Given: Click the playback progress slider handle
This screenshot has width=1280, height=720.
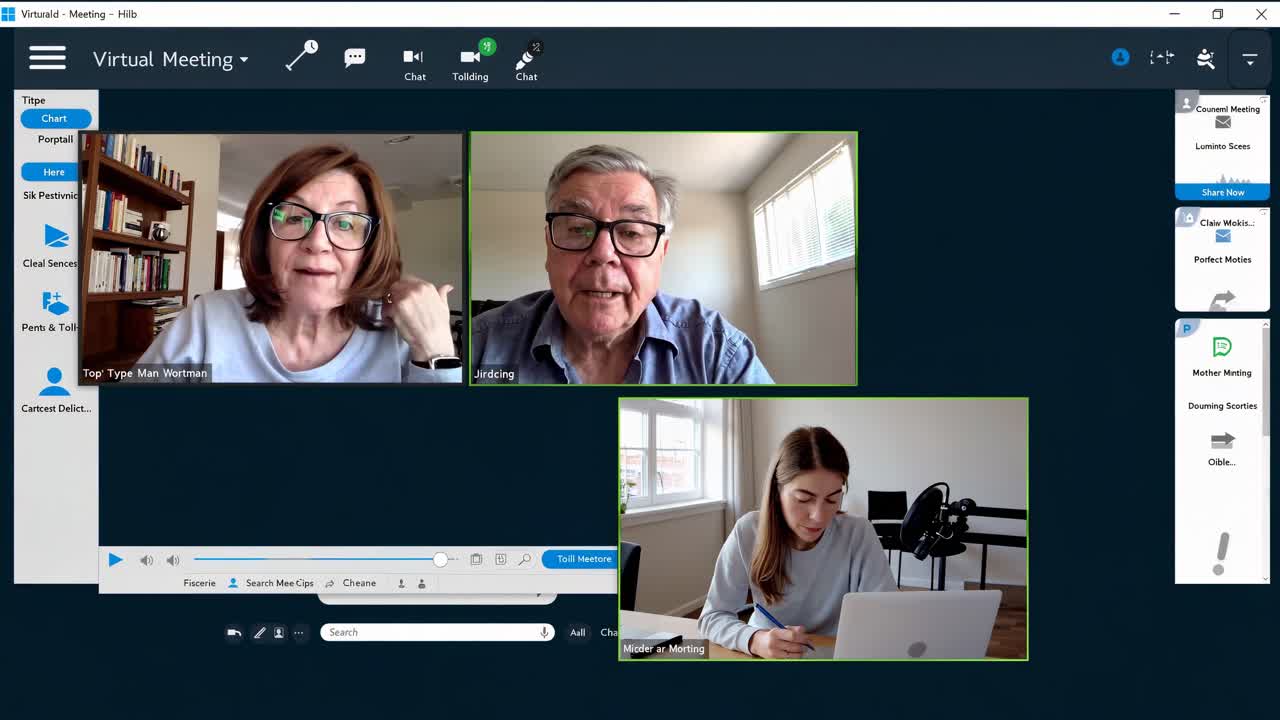Looking at the screenshot, I should click(x=440, y=559).
